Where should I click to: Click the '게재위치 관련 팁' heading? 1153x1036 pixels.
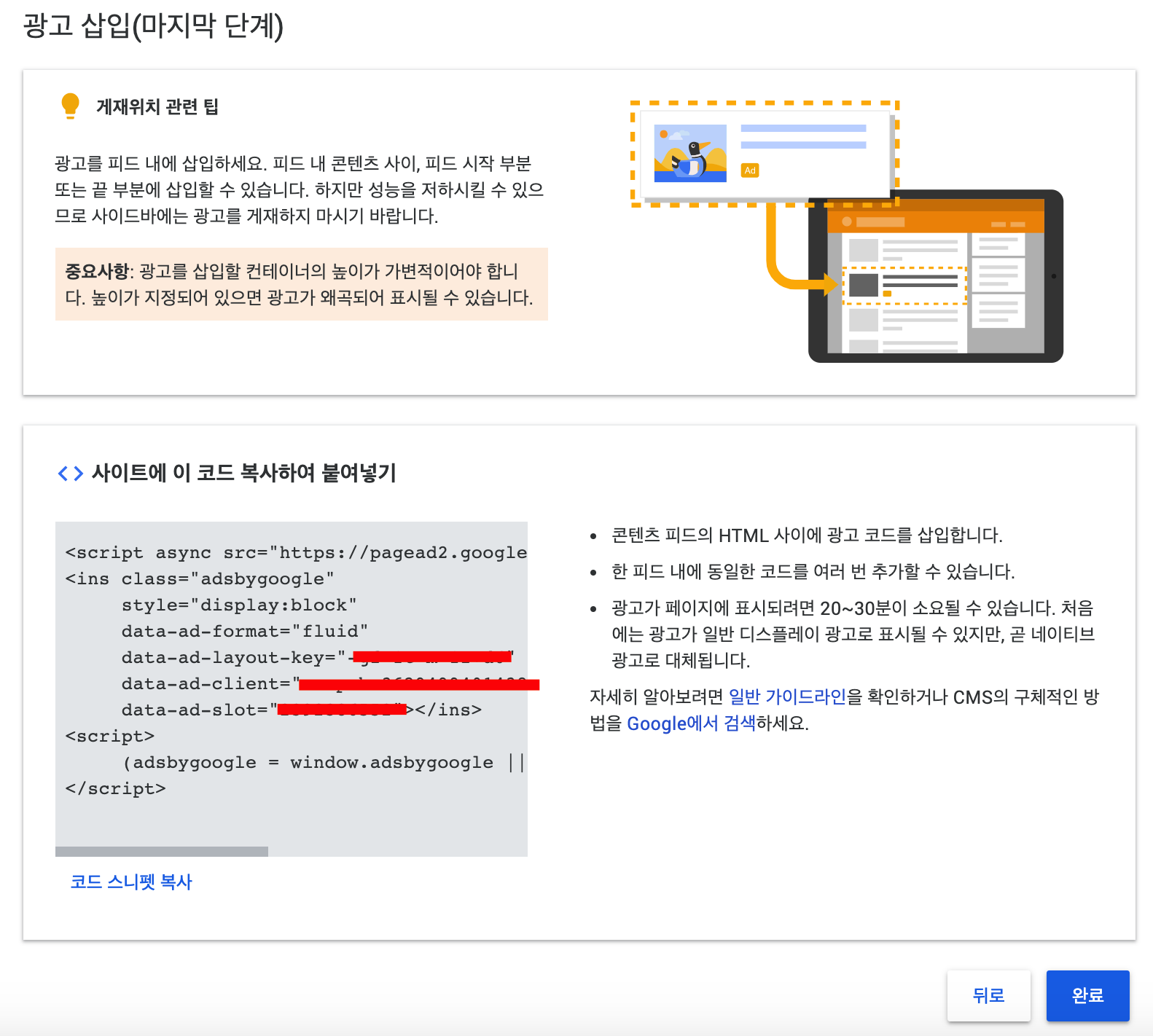tap(157, 106)
